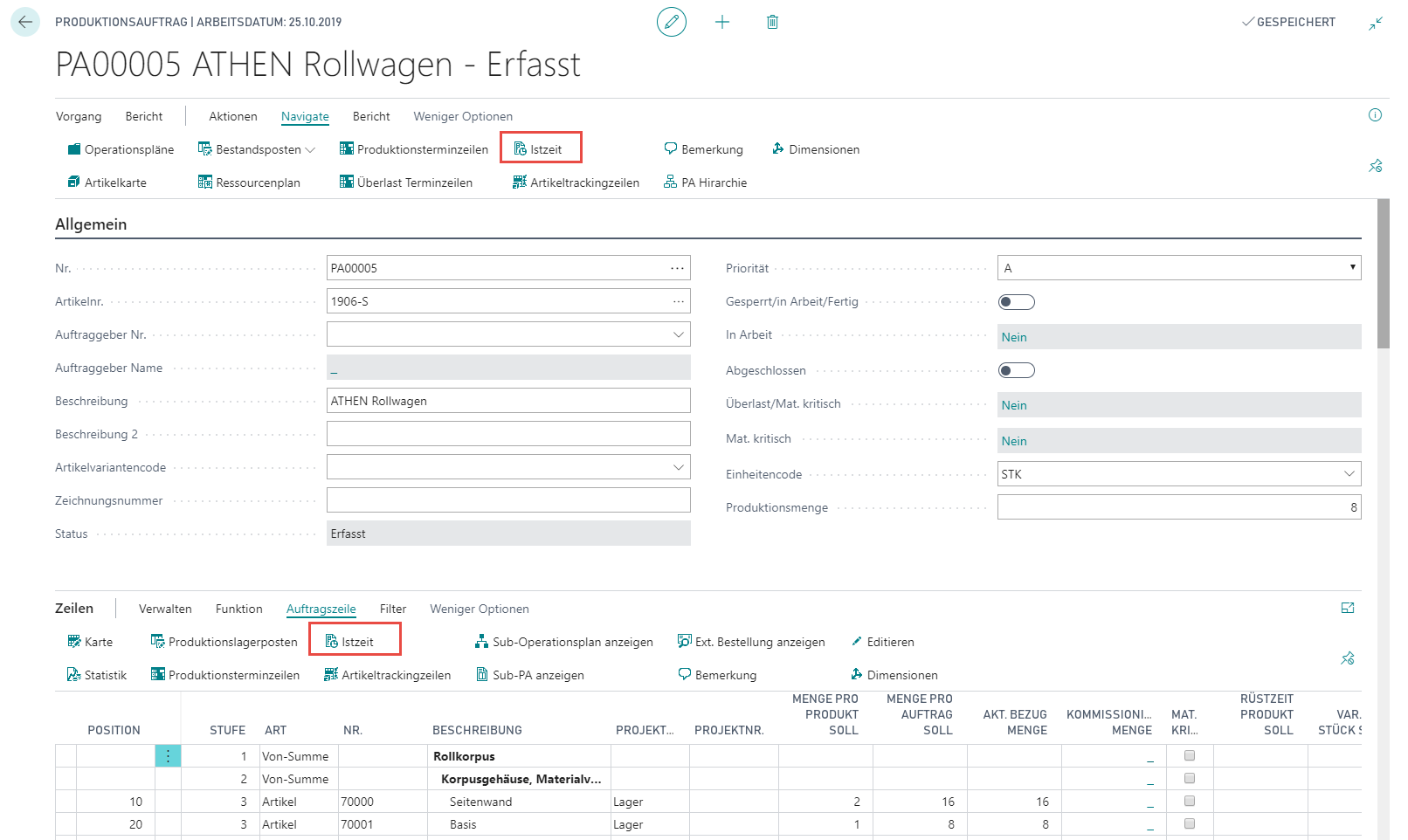Open the Aktionen menu

pos(233,116)
